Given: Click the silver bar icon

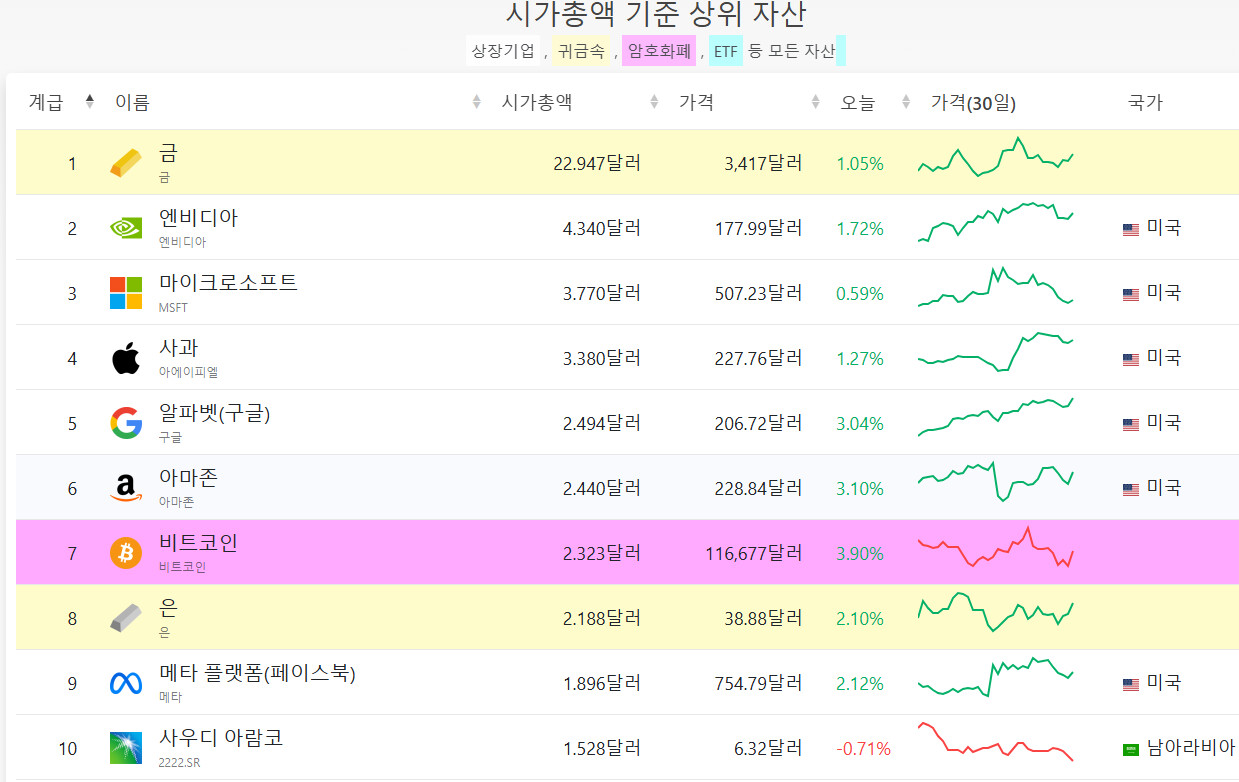Looking at the screenshot, I should click(x=126, y=618).
